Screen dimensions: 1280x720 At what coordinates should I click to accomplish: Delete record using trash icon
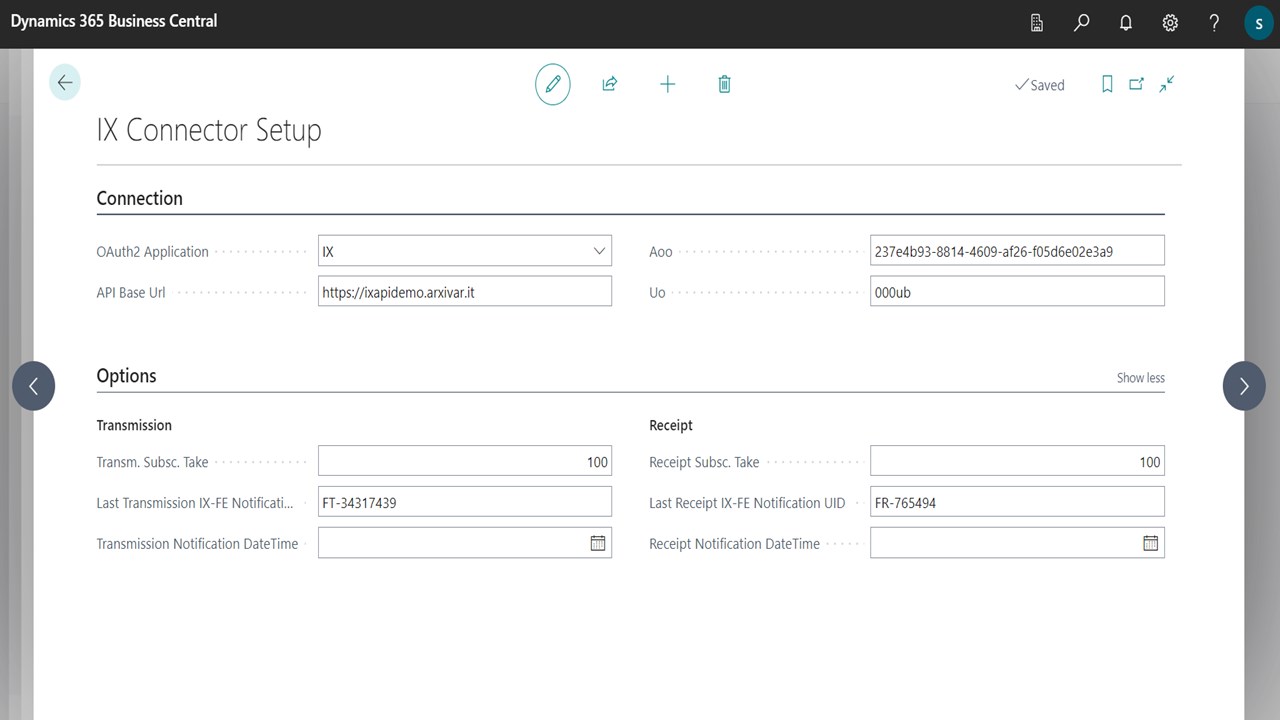click(725, 85)
